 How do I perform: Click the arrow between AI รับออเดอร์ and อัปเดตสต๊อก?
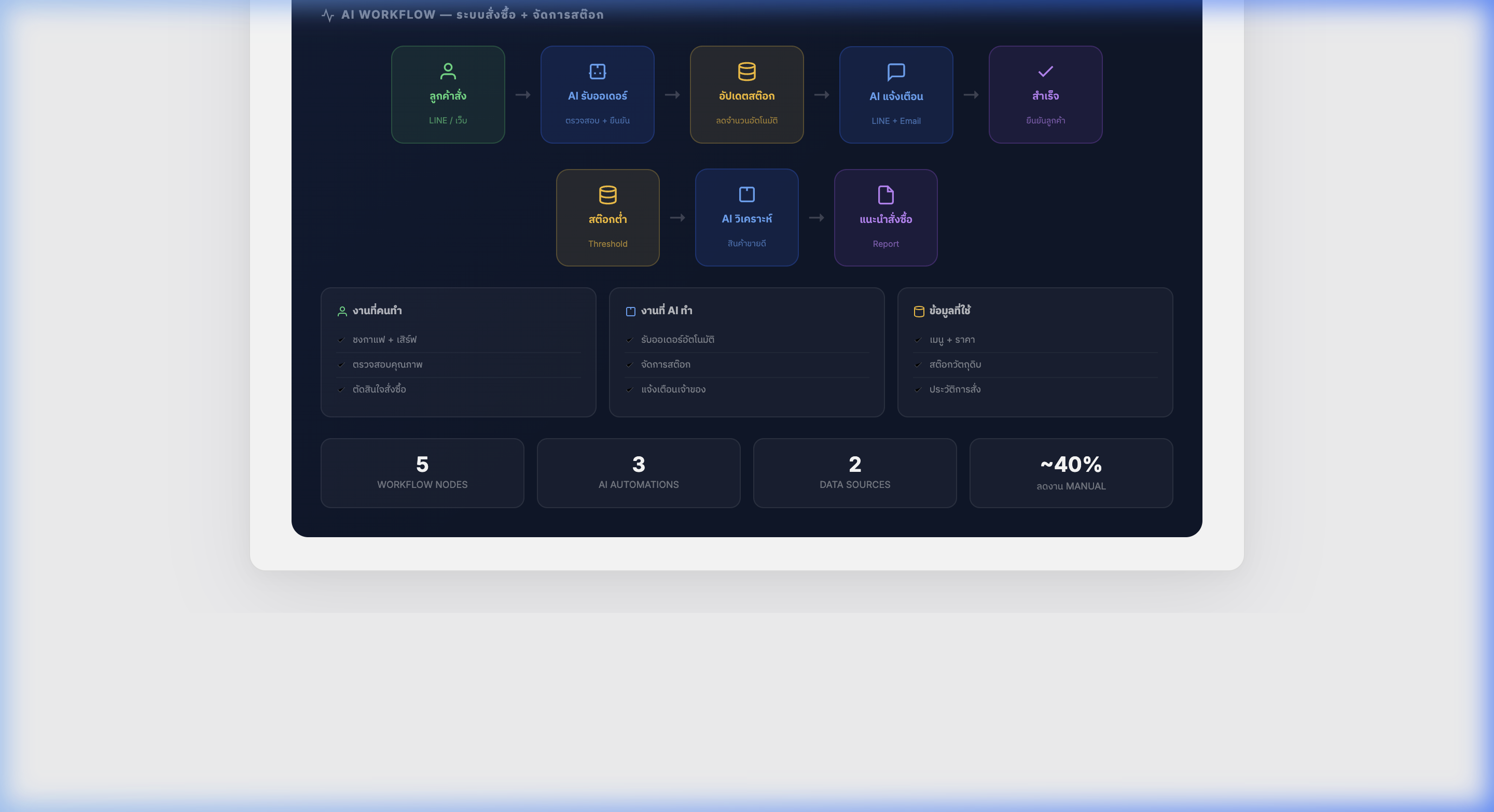(x=672, y=94)
